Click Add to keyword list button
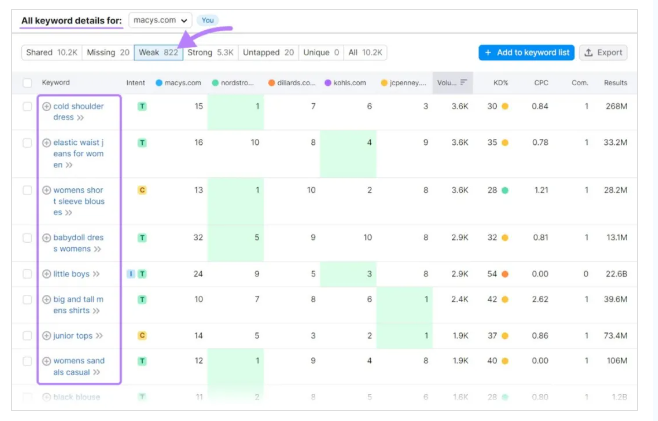Viewport: 658px width, 421px height. click(526, 52)
